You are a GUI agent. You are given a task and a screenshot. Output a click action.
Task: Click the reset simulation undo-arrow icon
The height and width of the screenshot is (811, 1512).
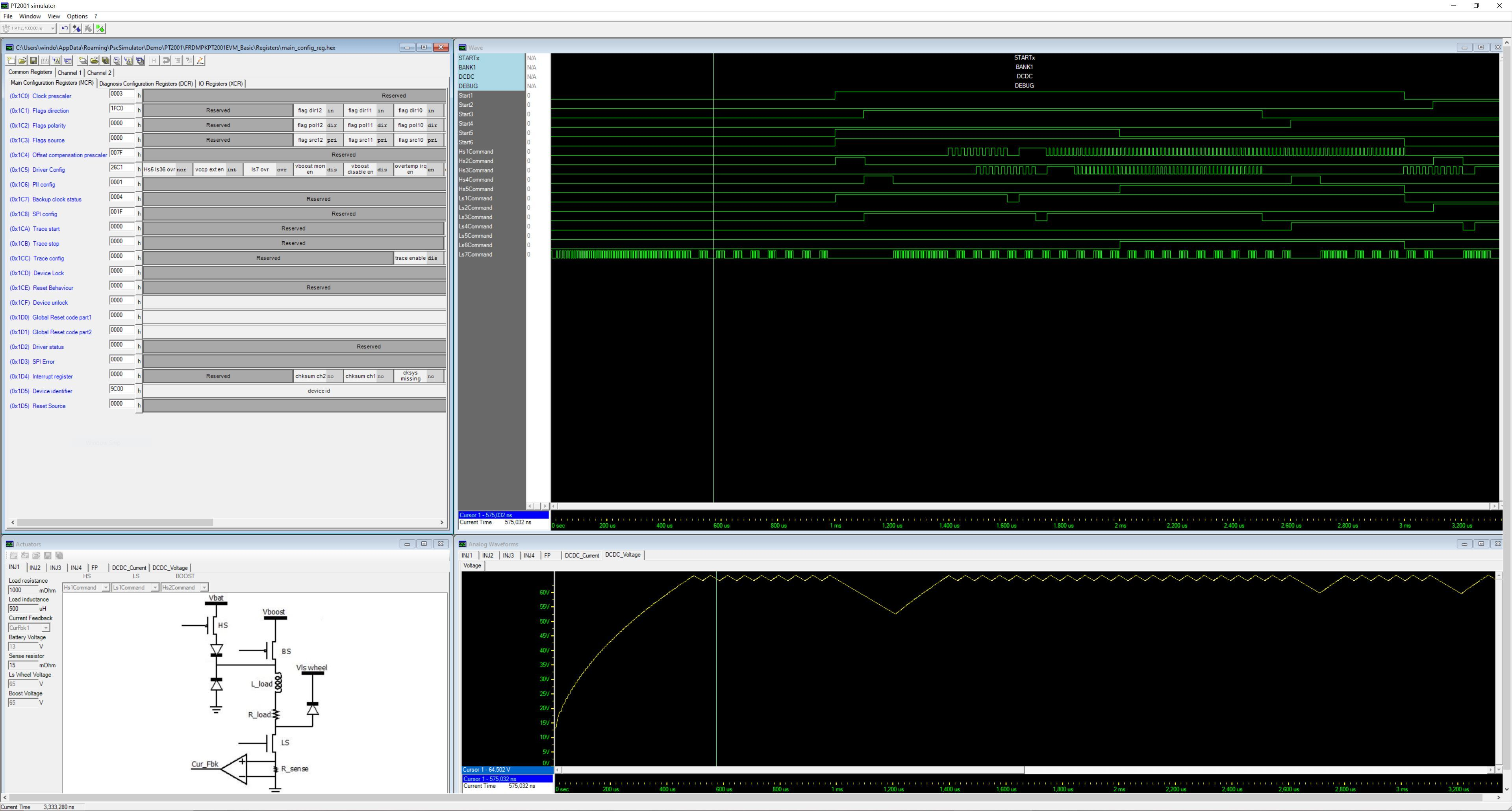(x=65, y=28)
